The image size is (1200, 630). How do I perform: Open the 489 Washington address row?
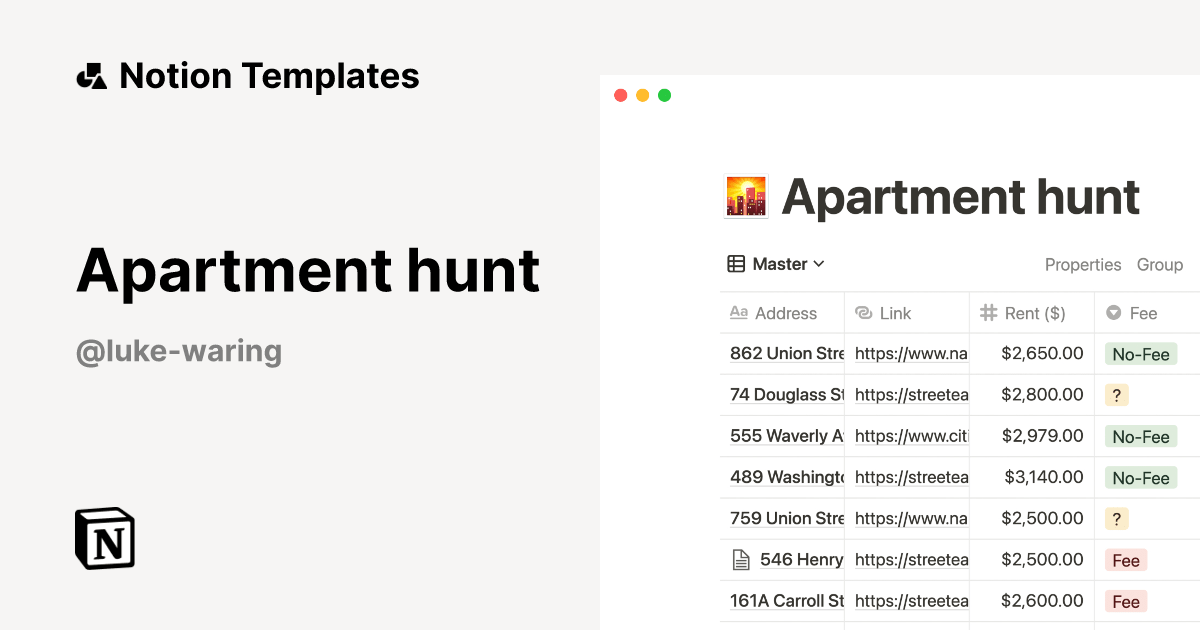787,477
